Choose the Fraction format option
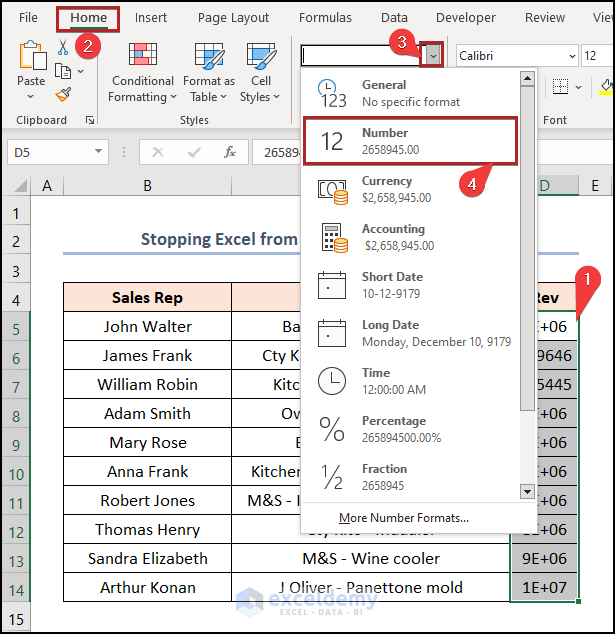Viewport: 615px width, 634px height. (410, 477)
